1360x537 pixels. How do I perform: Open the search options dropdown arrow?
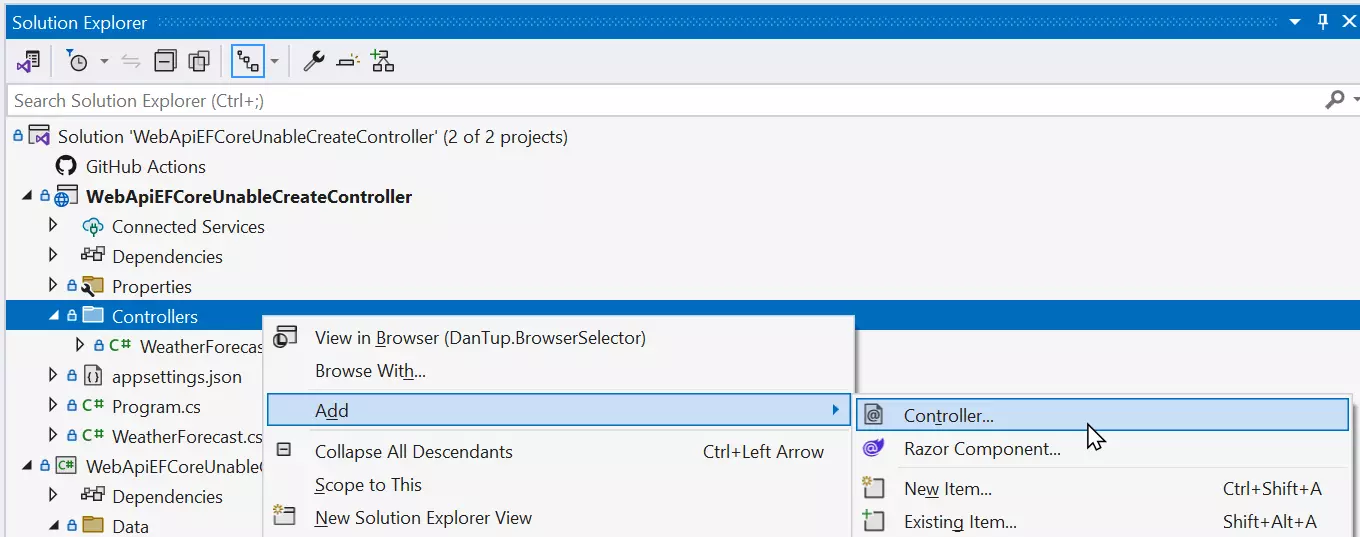[x=1355, y=100]
